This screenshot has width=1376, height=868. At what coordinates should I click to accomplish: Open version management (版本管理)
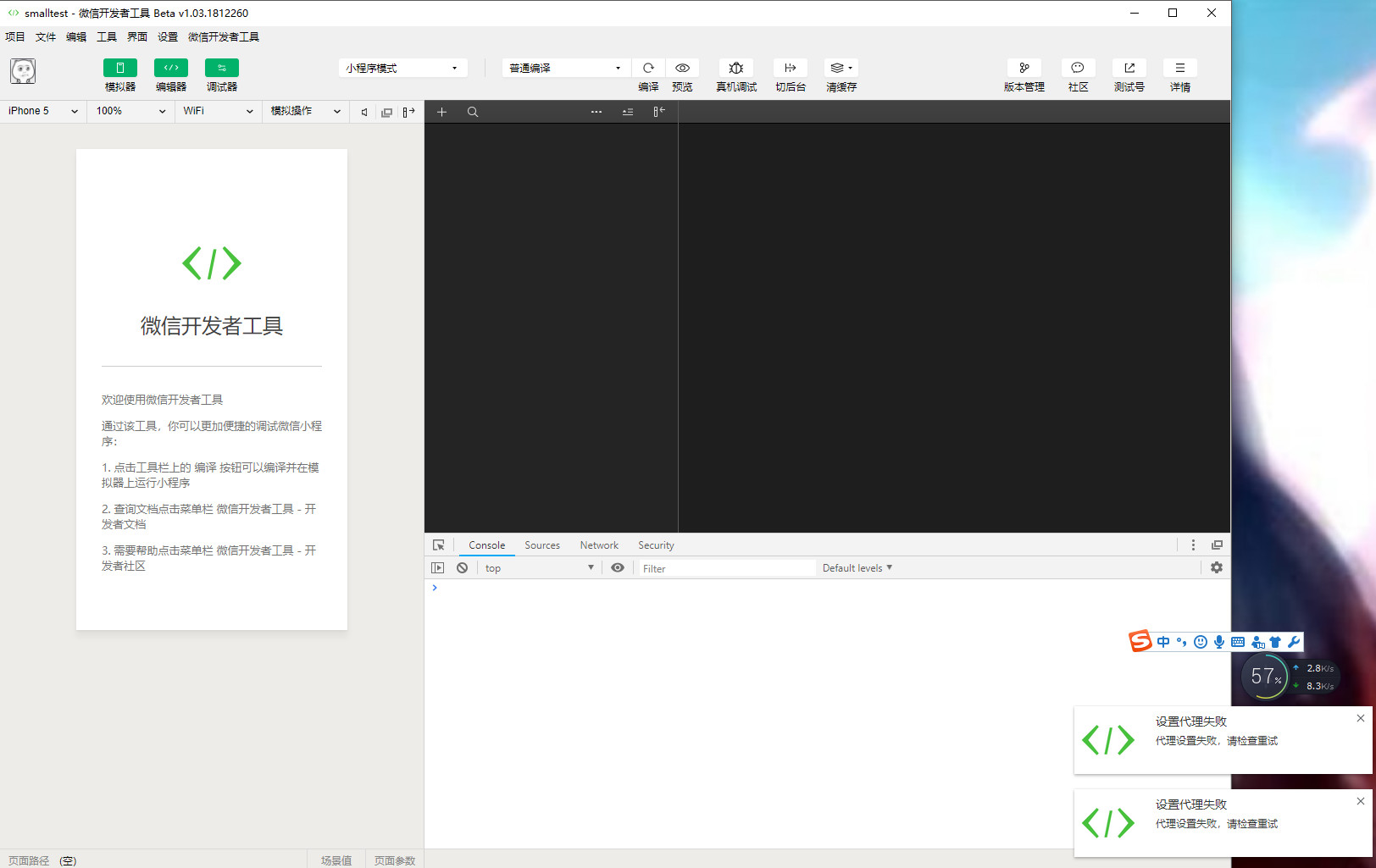pyautogui.click(x=1024, y=68)
